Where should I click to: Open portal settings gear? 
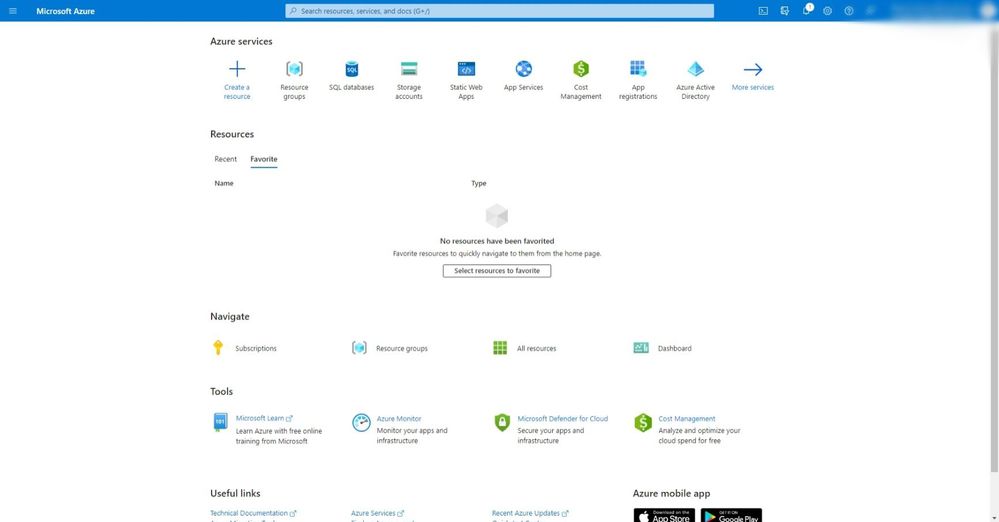(x=828, y=11)
